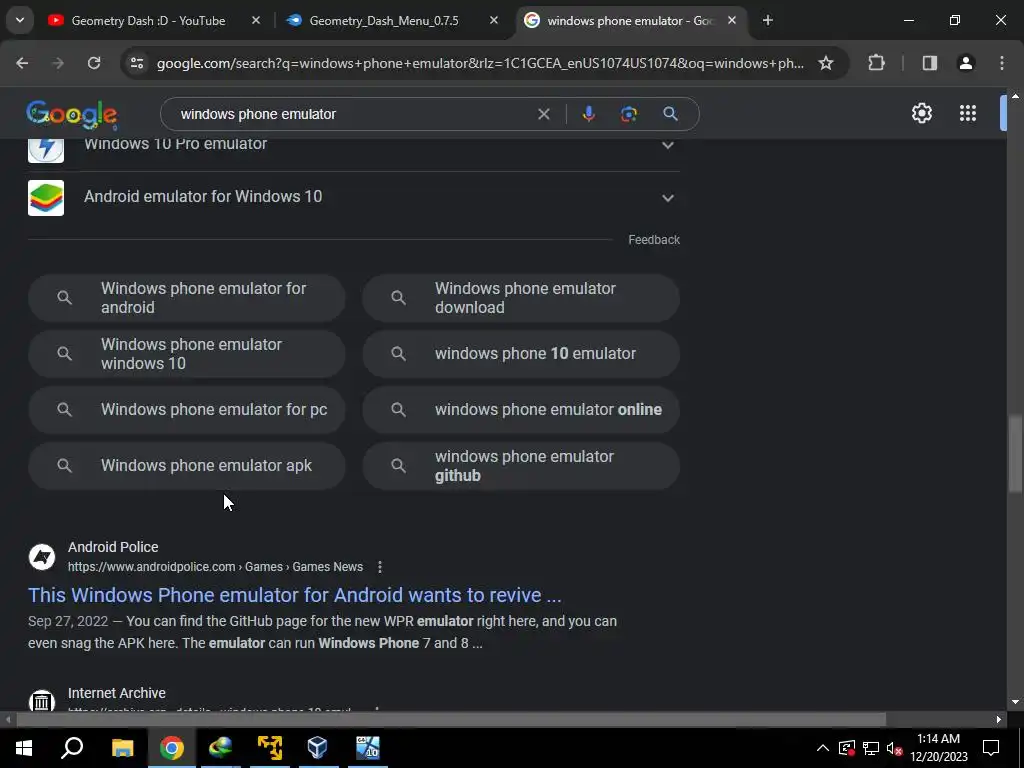
Task: Click the Chrome taskbar icon
Action: click(x=172, y=748)
